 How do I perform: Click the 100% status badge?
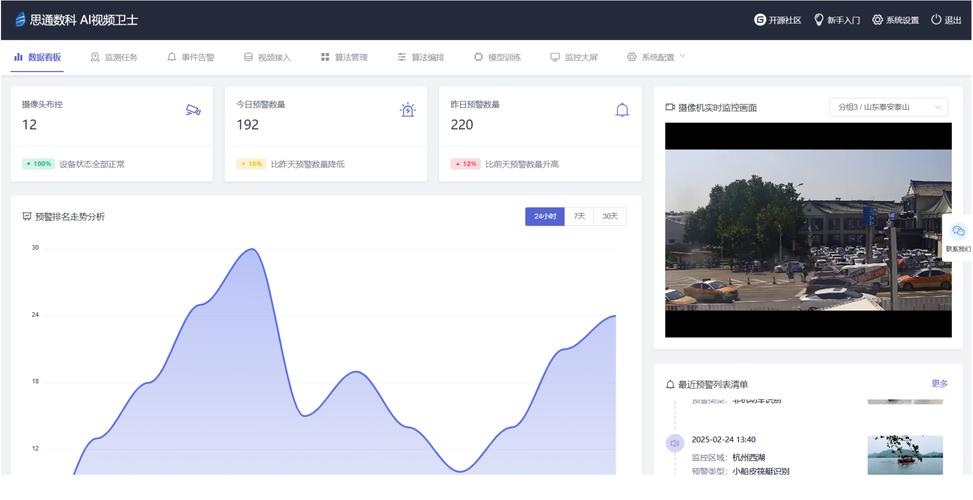pos(38,164)
